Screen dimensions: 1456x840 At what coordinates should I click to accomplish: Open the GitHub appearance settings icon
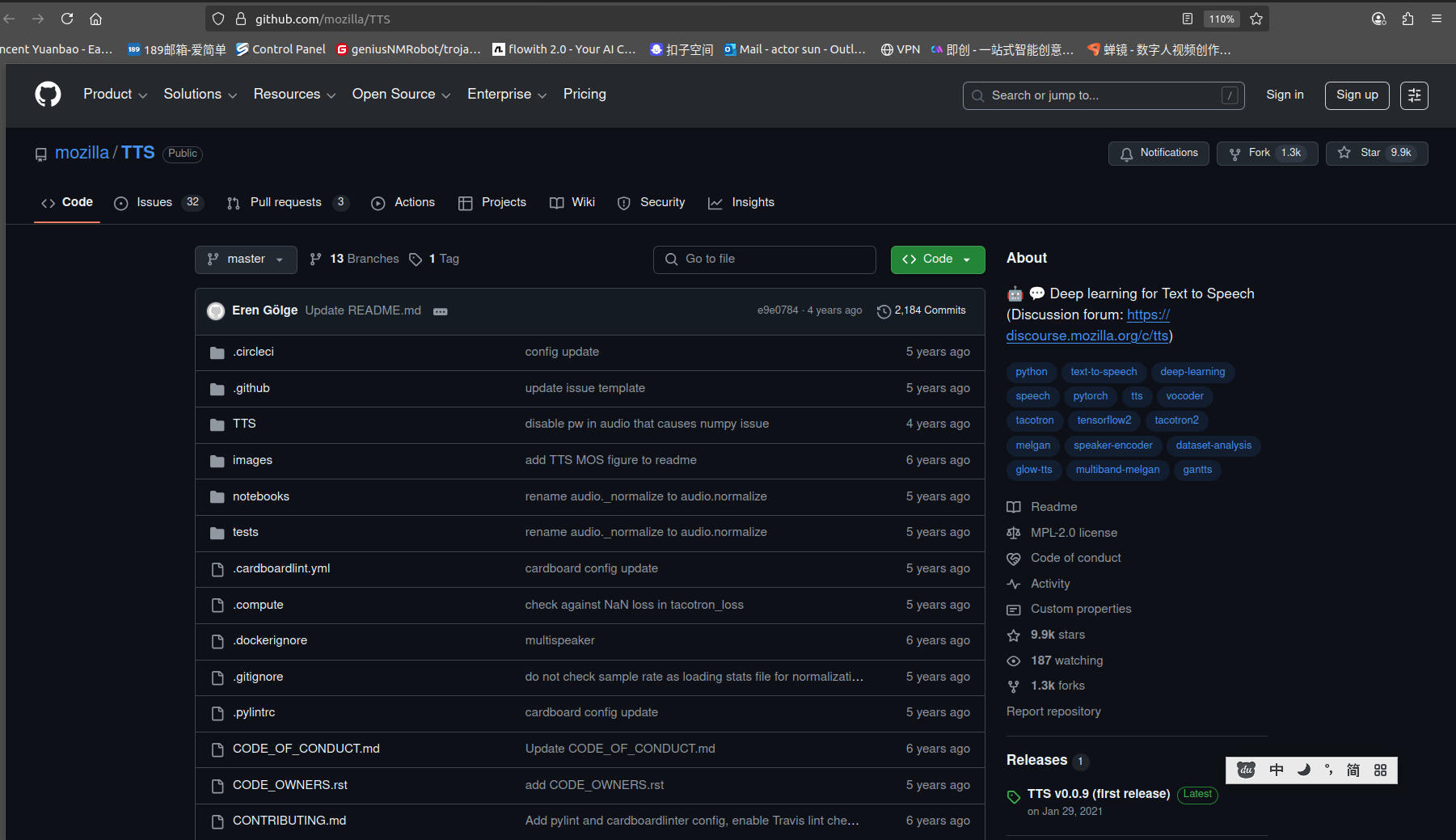click(1414, 95)
